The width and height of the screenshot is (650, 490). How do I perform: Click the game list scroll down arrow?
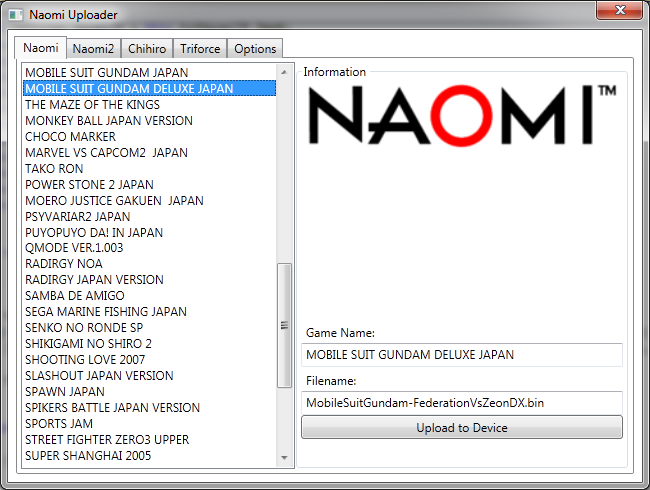pyautogui.click(x=284, y=458)
